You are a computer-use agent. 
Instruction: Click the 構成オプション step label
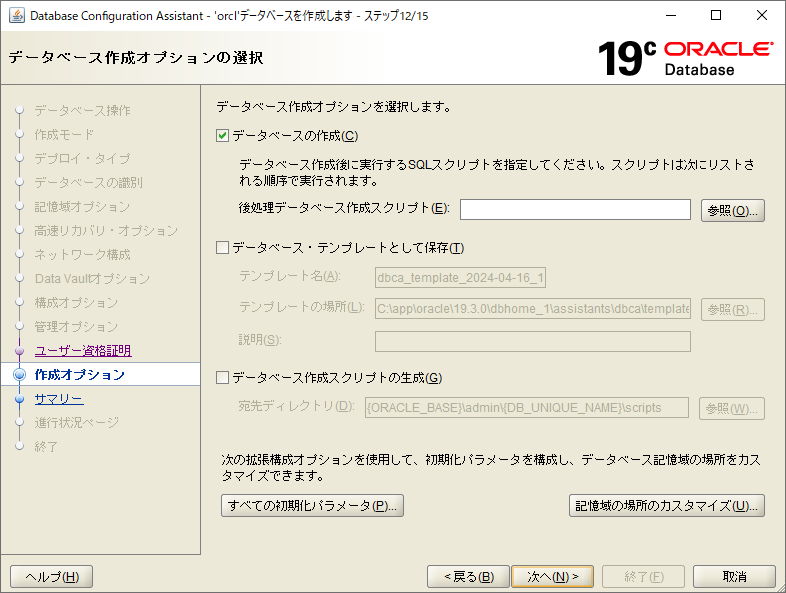click(76, 303)
